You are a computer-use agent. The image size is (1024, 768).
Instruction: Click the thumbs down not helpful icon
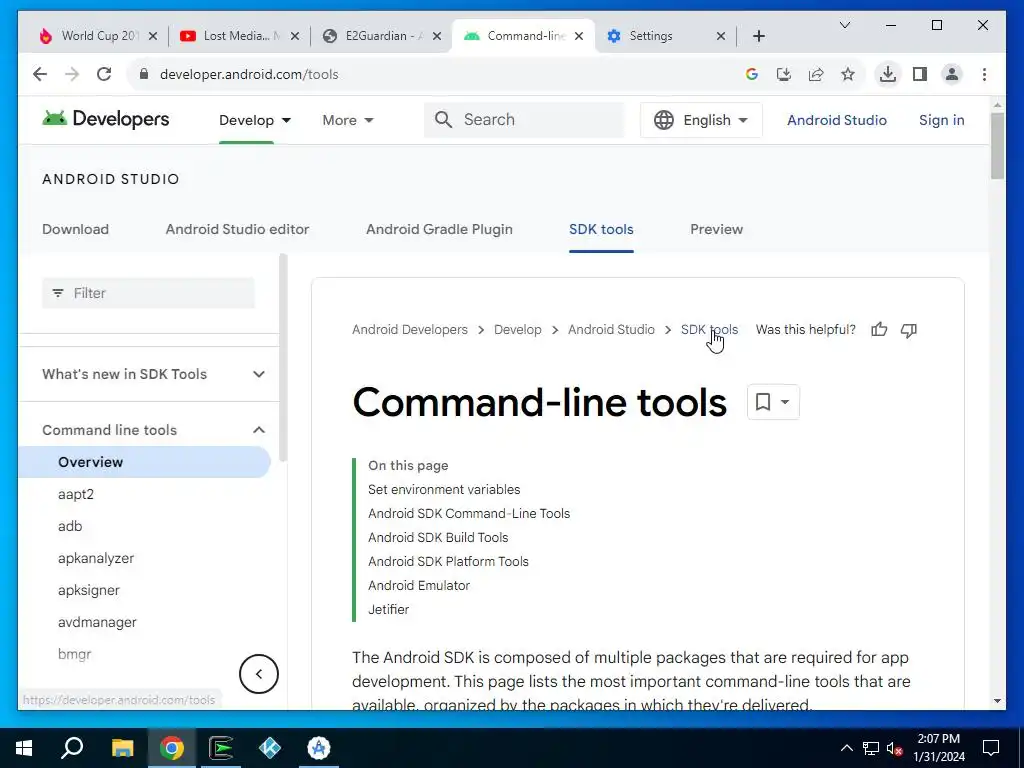click(909, 330)
